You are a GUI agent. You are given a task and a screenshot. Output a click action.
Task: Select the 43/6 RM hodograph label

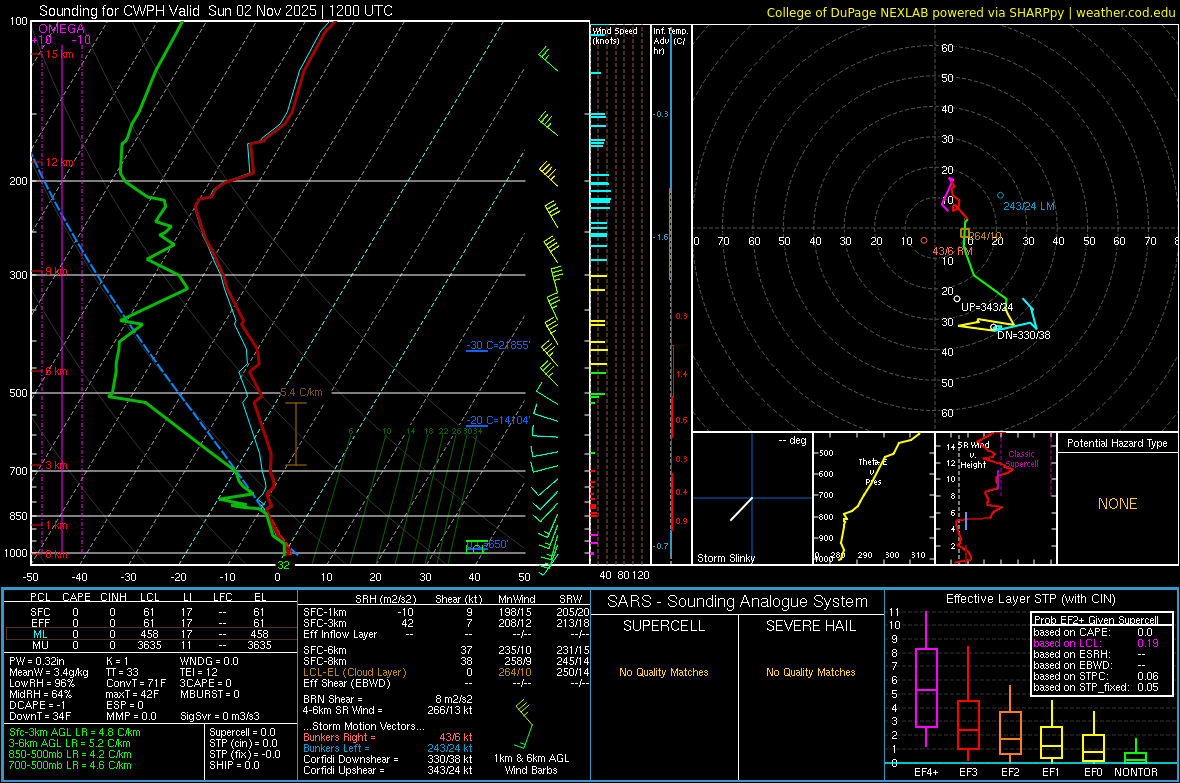pos(952,251)
